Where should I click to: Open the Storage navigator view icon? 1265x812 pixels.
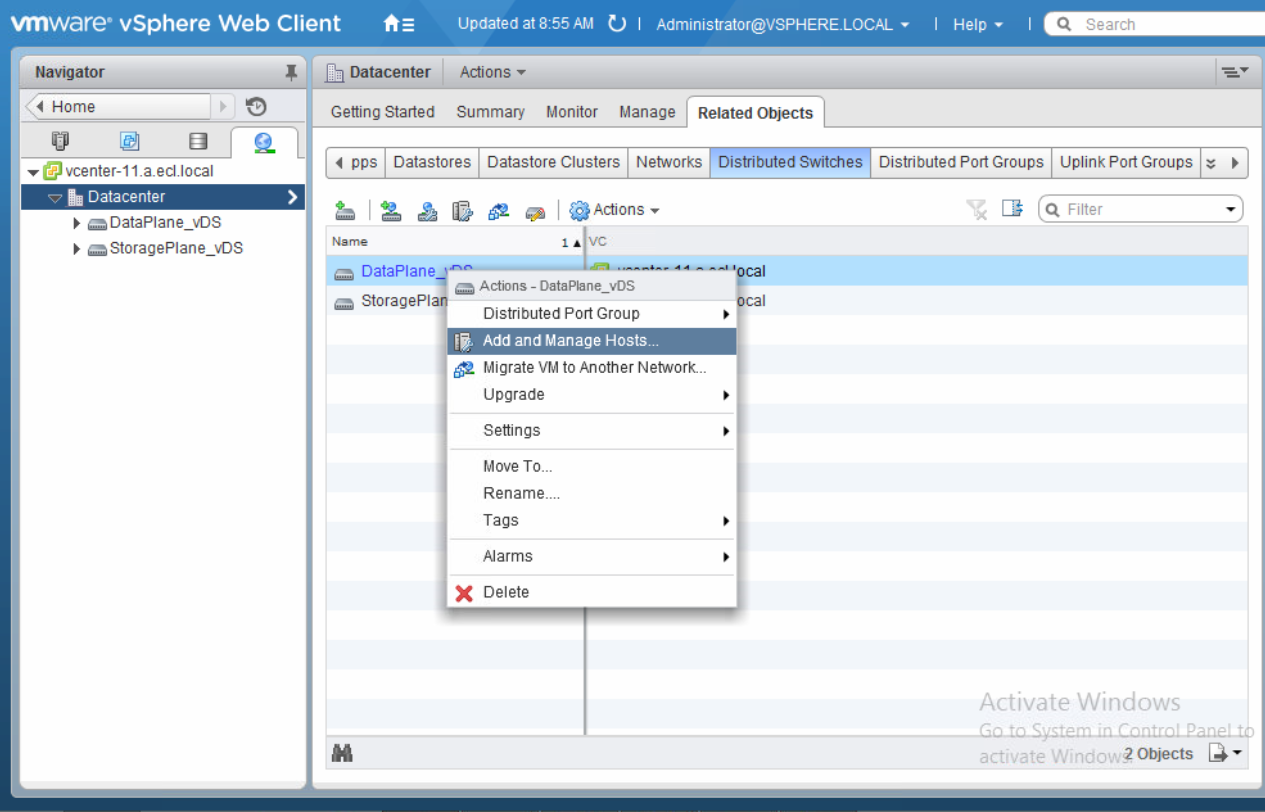click(x=198, y=141)
